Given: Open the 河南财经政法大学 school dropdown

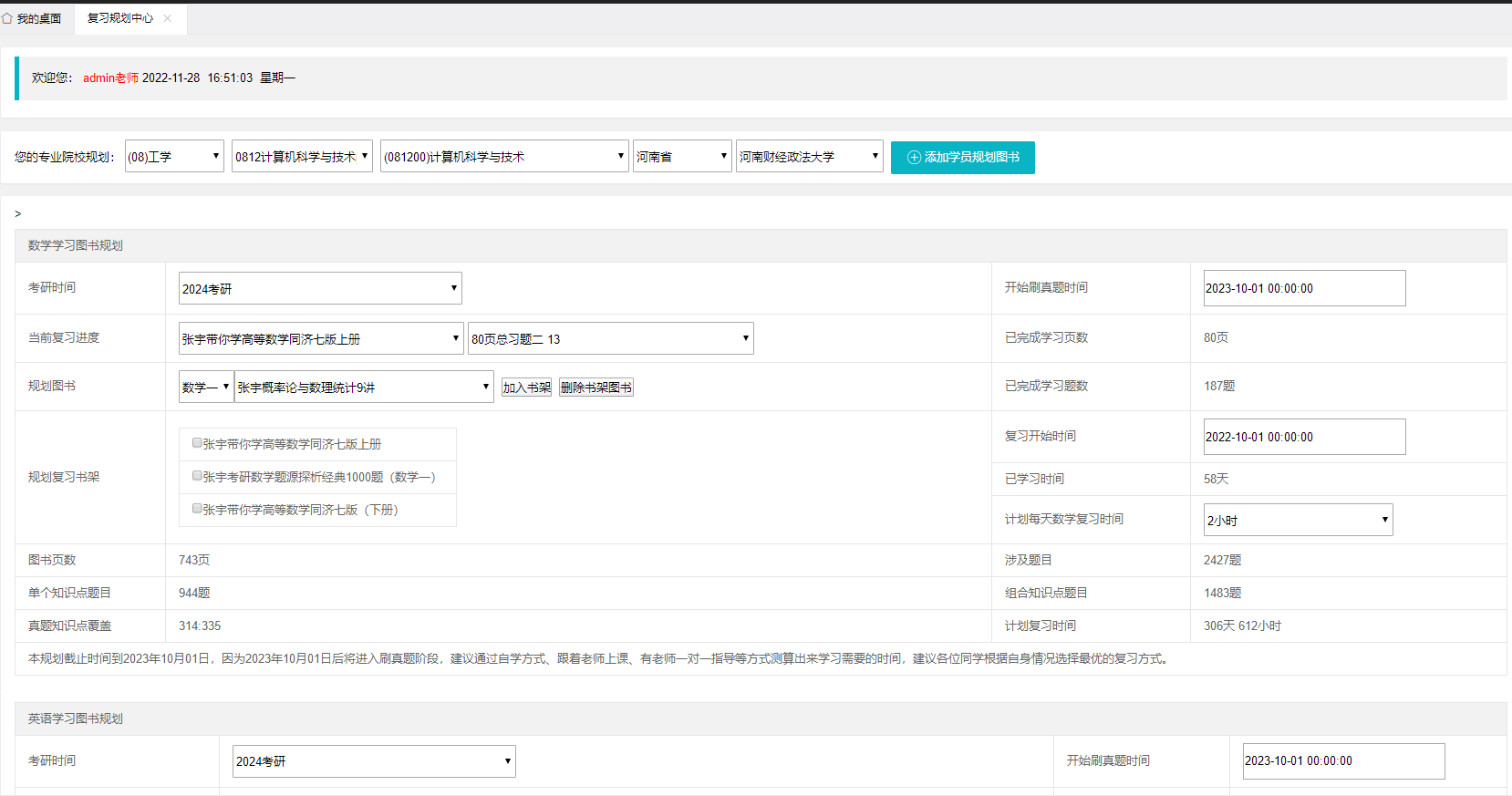Looking at the screenshot, I should pos(809,156).
